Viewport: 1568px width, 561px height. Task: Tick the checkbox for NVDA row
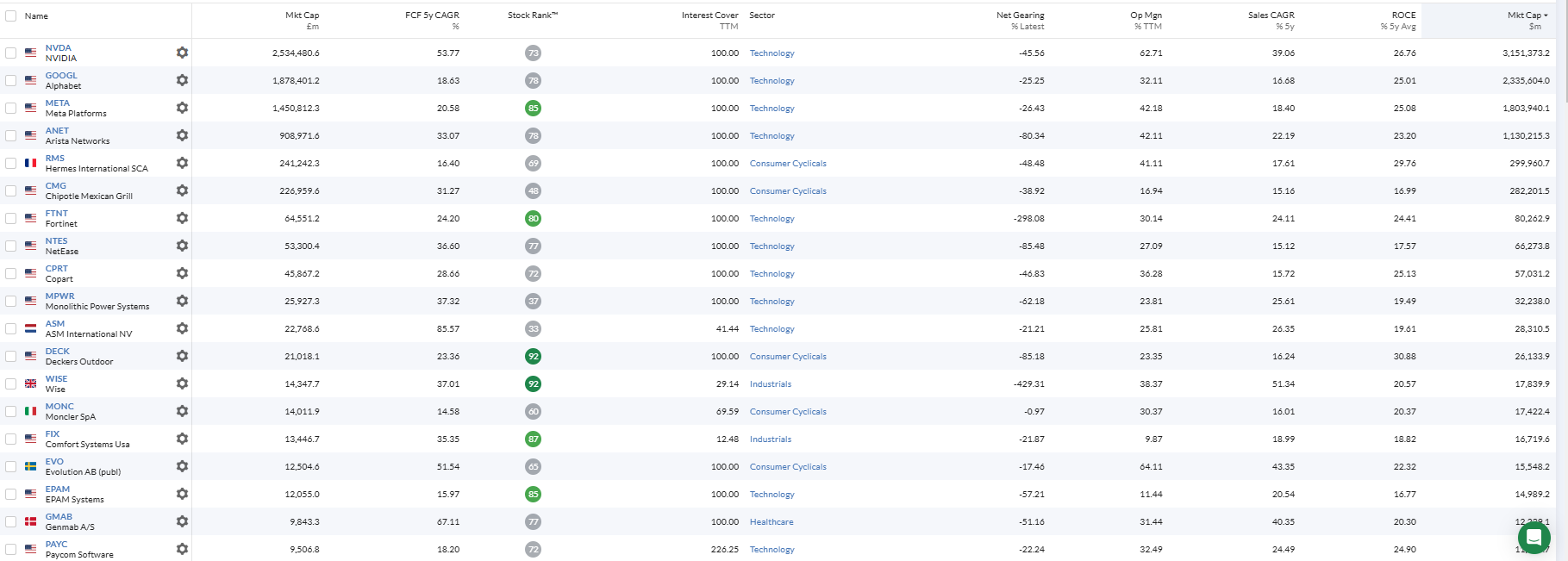pyautogui.click(x=10, y=53)
